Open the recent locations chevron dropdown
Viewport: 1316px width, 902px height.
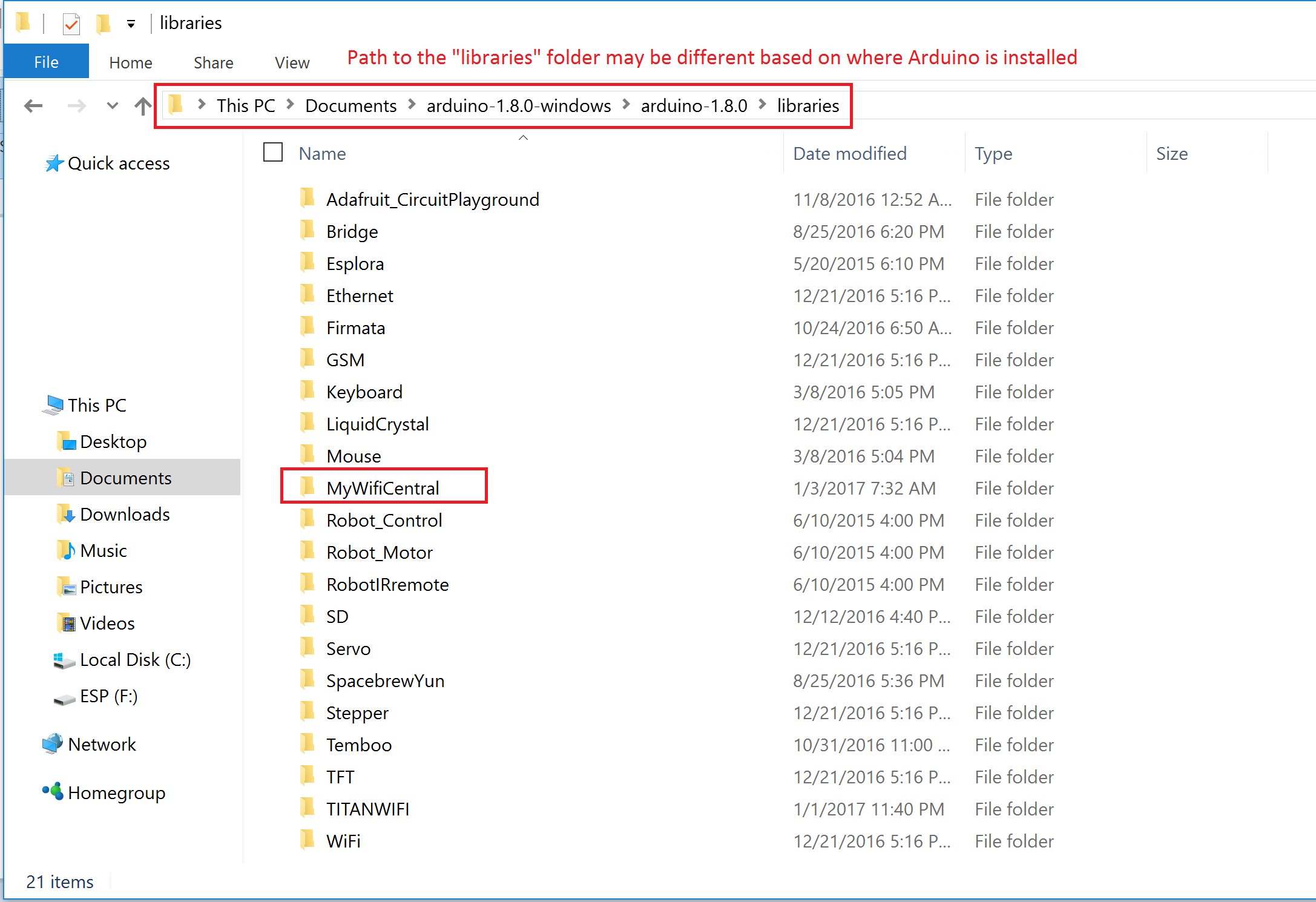click(111, 105)
